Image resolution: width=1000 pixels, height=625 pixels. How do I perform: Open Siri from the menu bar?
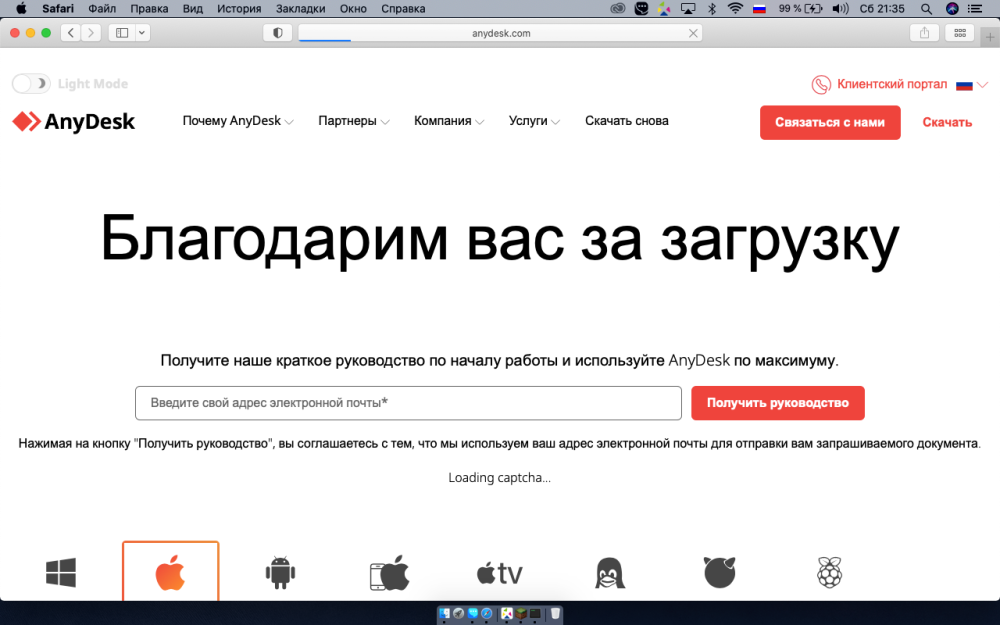[952, 9]
